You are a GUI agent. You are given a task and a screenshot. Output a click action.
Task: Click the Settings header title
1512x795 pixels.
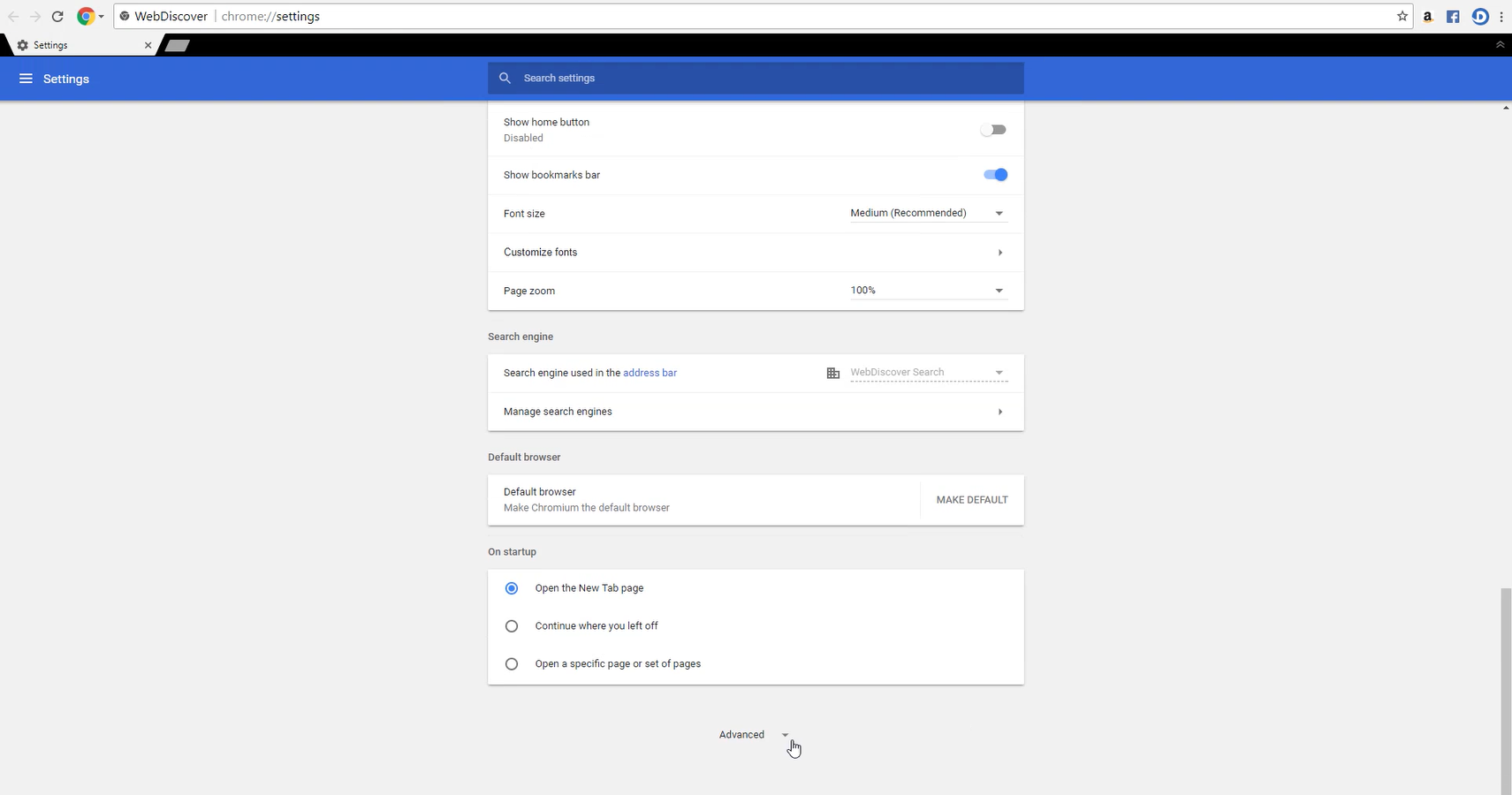click(x=66, y=79)
